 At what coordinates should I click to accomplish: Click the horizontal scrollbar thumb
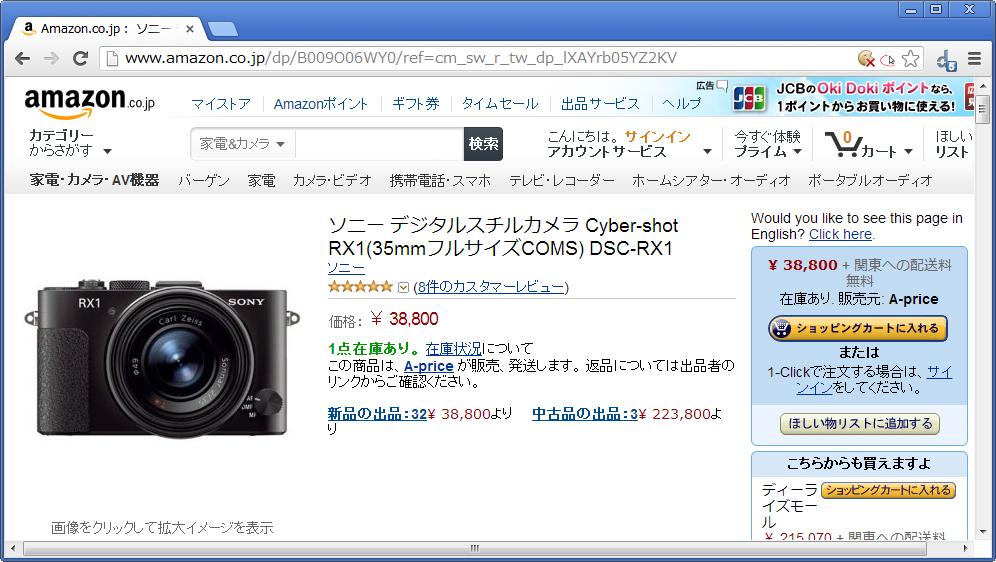click(x=474, y=548)
